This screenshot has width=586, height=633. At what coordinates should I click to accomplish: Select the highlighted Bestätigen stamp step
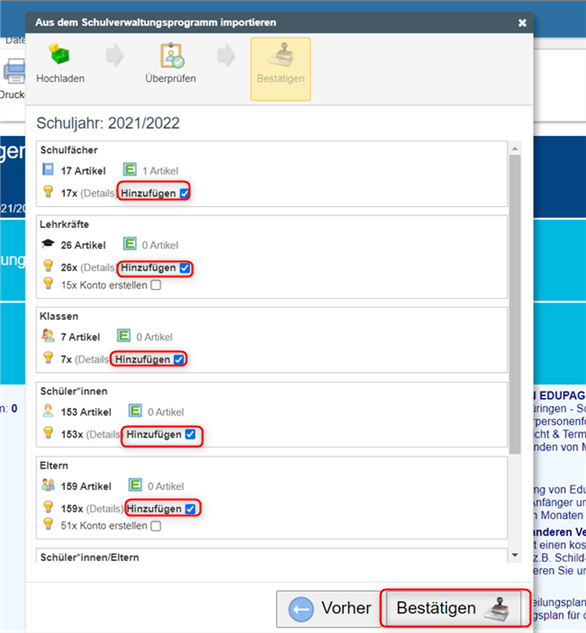coord(280,69)
